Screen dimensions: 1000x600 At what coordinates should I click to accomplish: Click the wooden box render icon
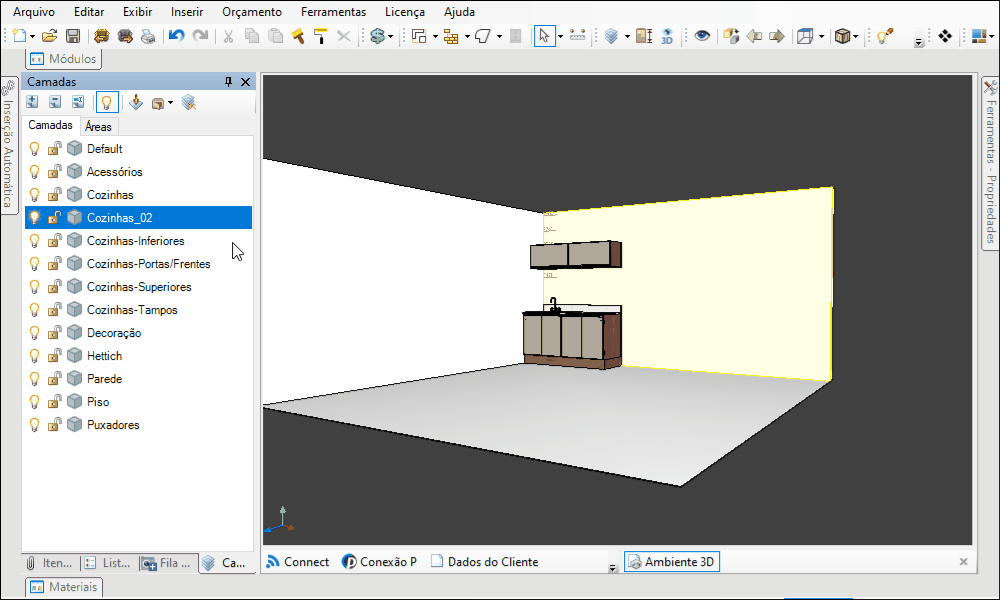point(842,36)
